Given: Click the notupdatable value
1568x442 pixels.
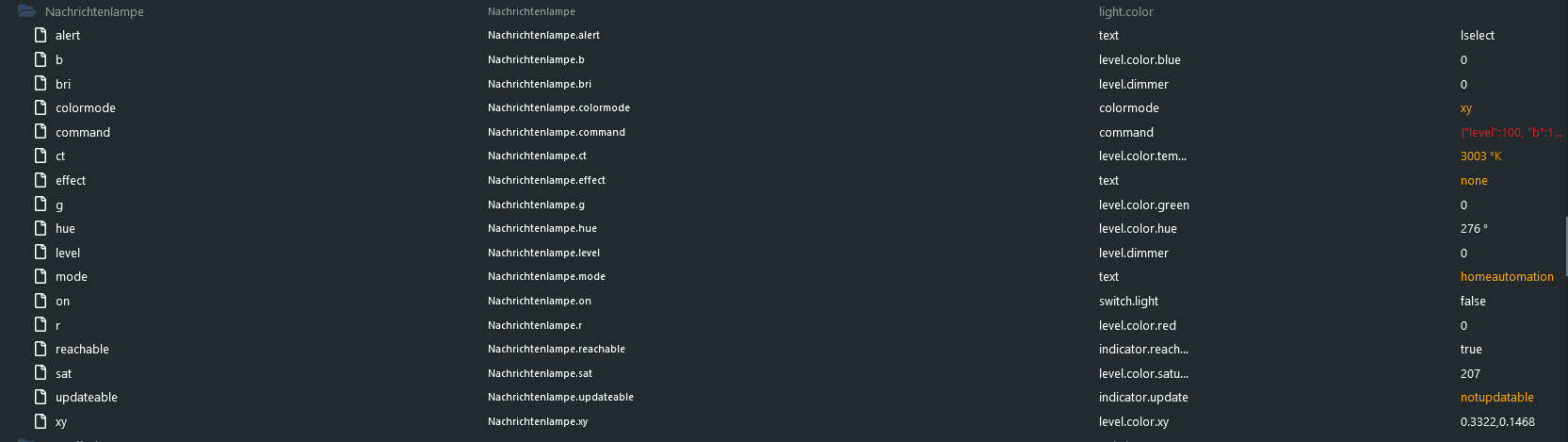Looking at the screenshot, I should coord(1496,398).
